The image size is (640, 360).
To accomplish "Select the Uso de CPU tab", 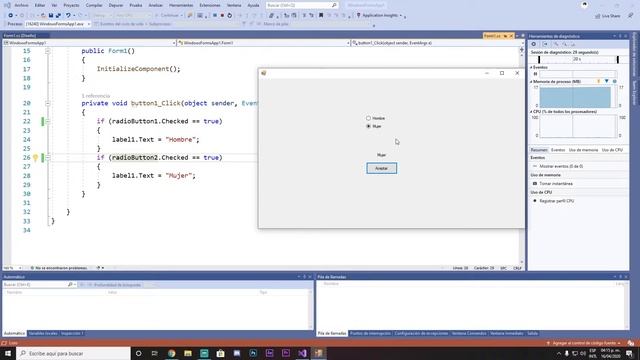I will [x=612, y=150].
